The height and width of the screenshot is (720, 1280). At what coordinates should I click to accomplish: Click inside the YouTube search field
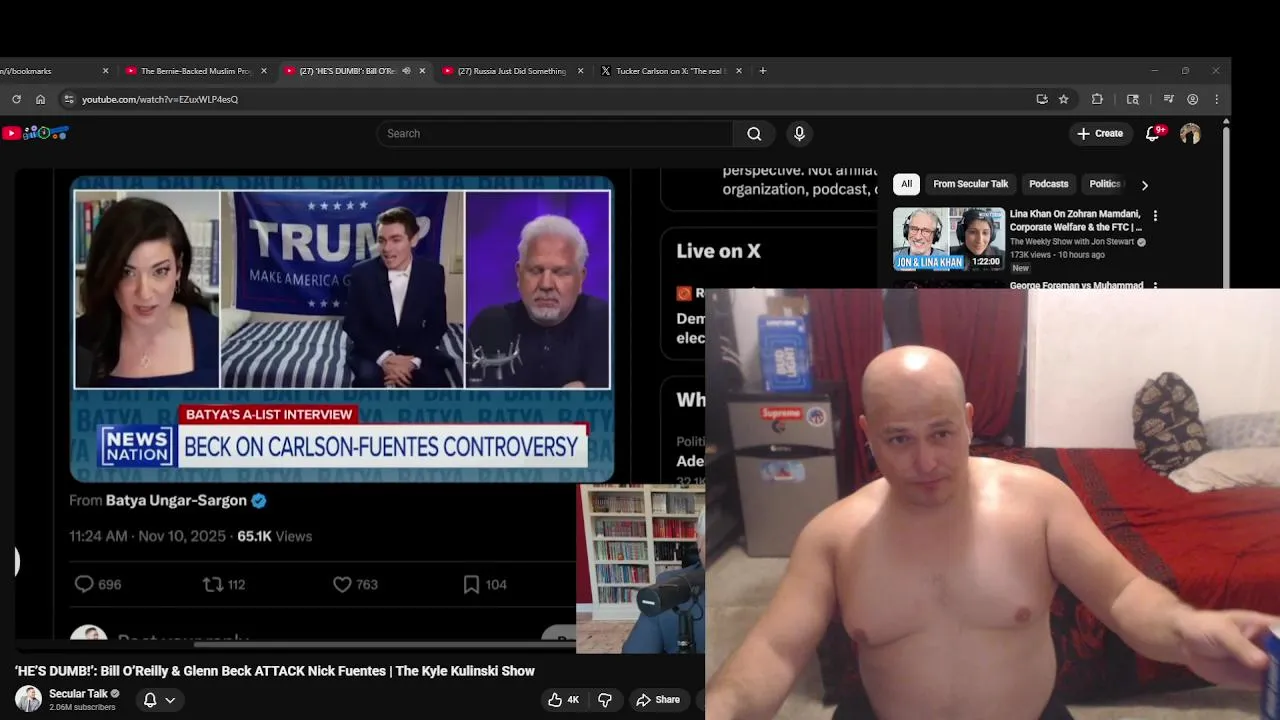[x=555, y=134]
